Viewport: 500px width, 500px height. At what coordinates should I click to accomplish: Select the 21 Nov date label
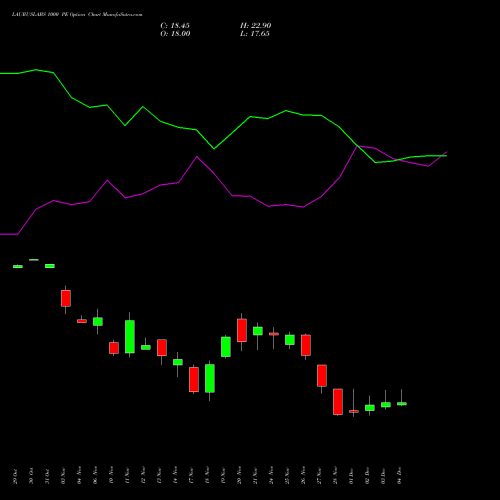click(x=255, y=476)
